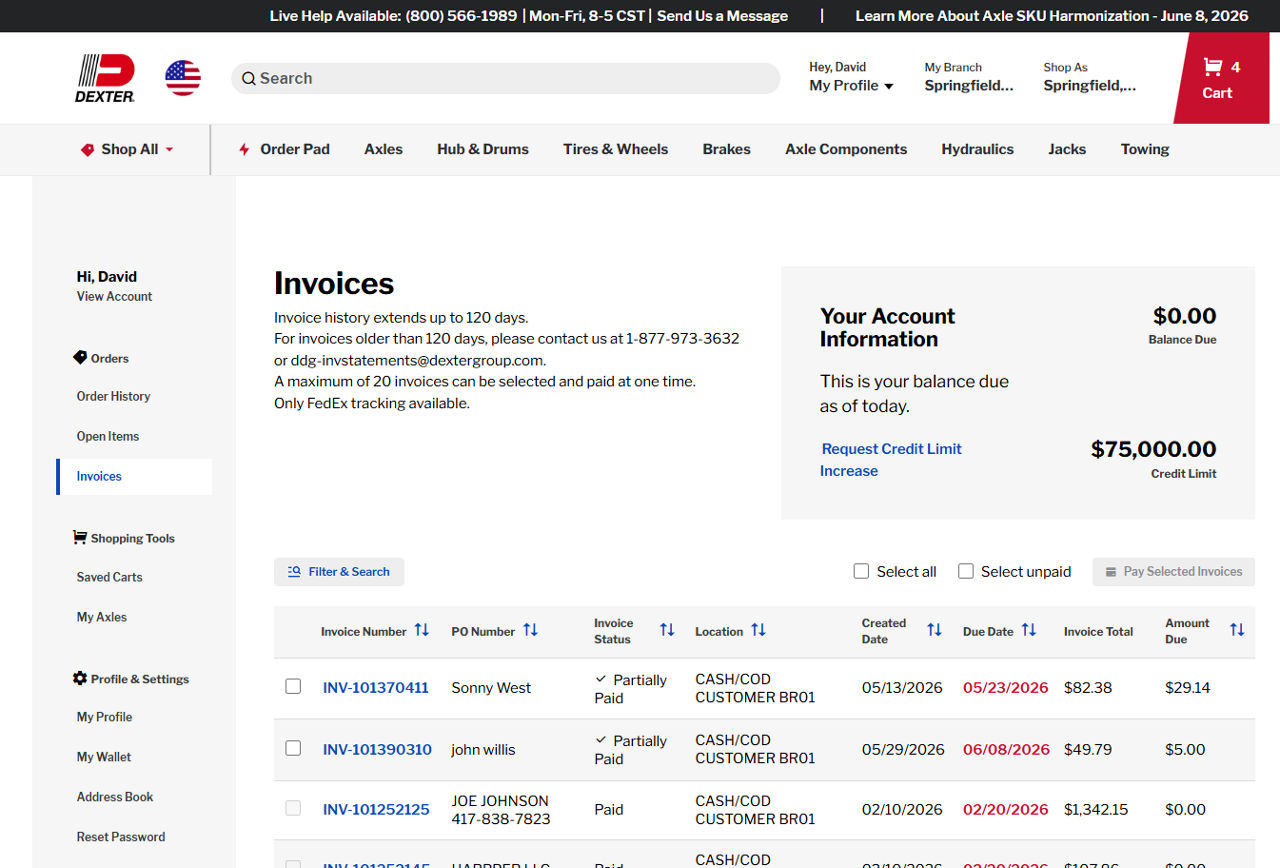Click Request Credit Limit Increase link
Image resolution: width=1280 pixels, height=868 pixels.
click(890, 460)
